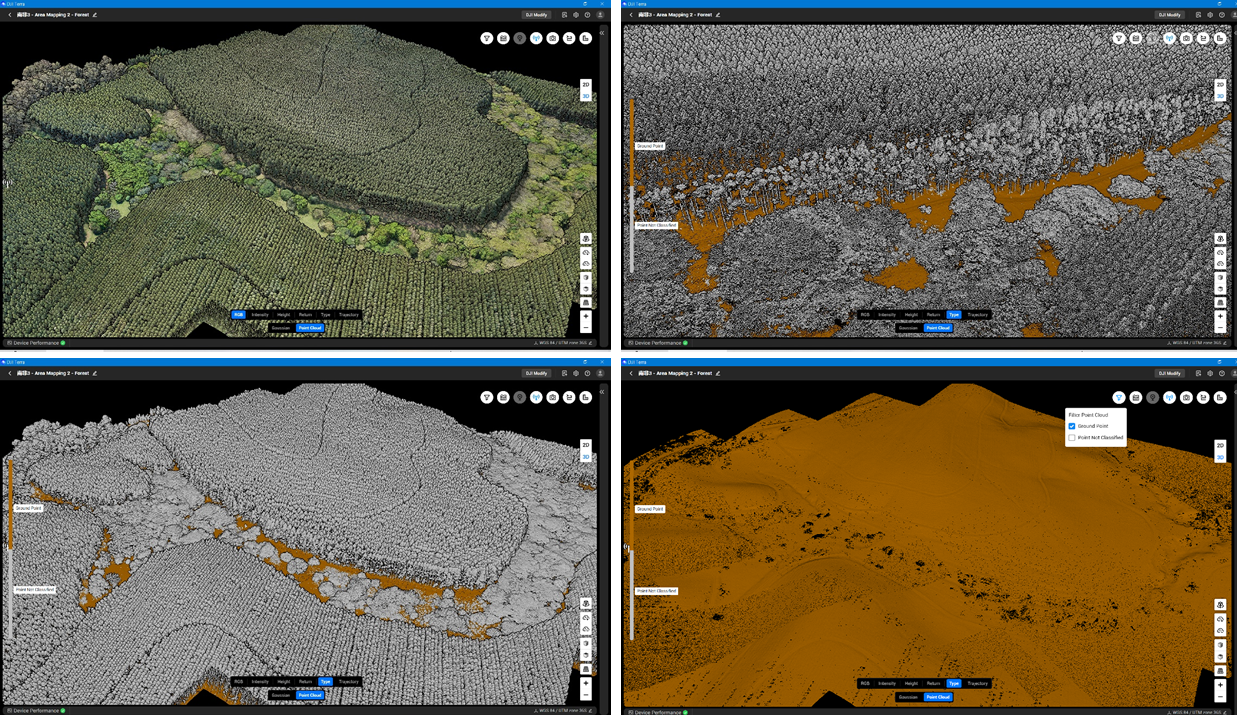Click the user account icon in top-left panel header
This screenshot has width=1237, height=715.
600,15
